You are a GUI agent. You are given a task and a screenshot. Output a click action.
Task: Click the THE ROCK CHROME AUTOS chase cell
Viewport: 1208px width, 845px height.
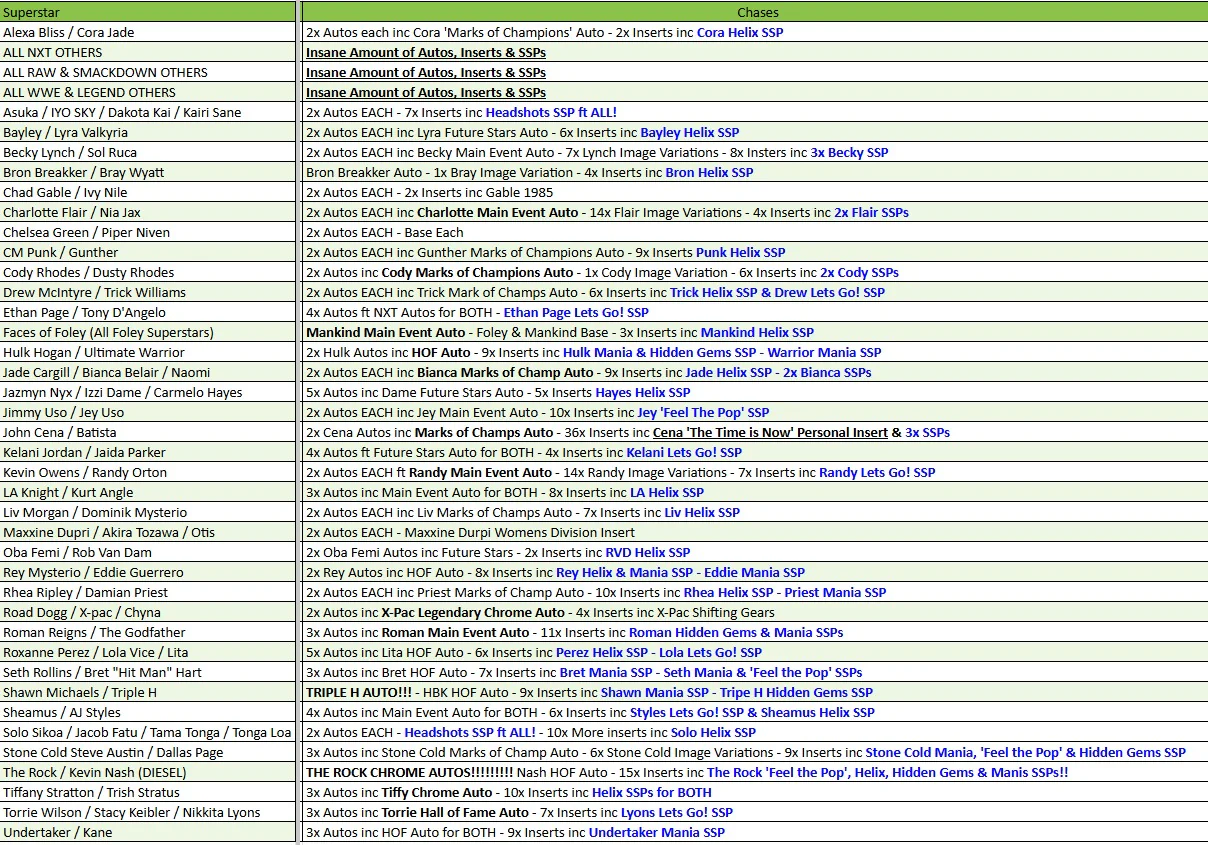pos(755,772)
